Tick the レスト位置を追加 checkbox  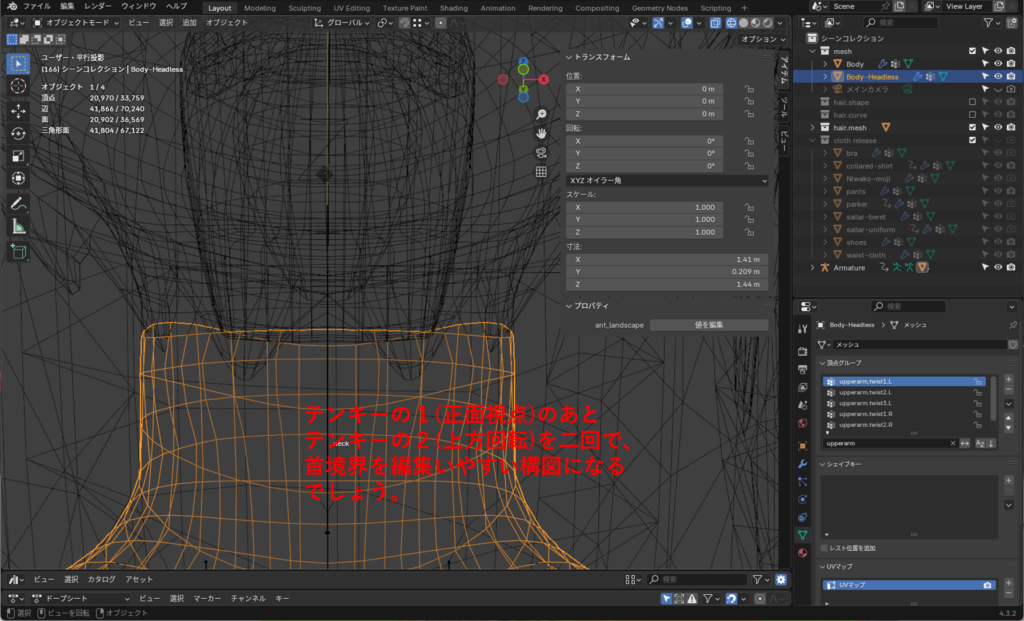pos(824,548)
